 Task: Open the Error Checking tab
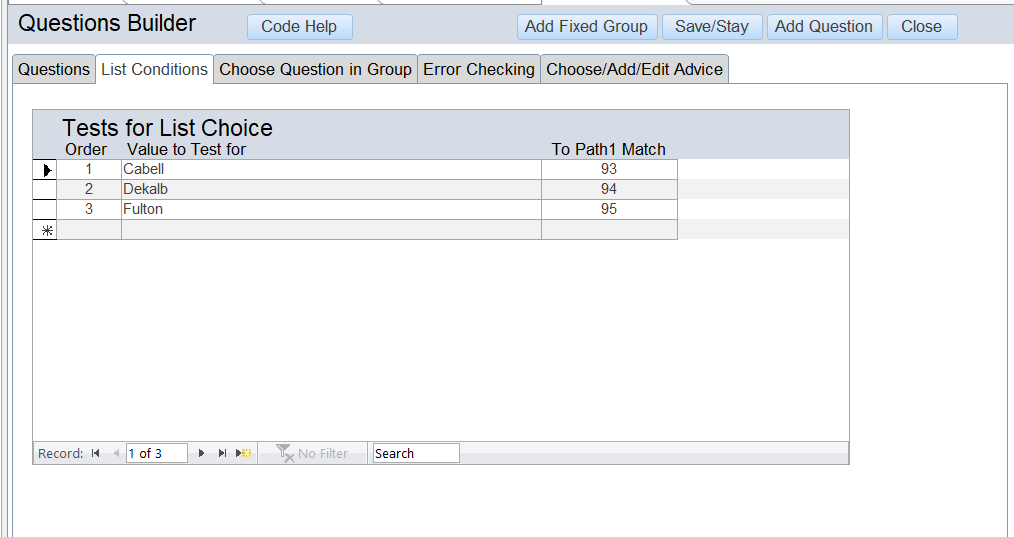[x=478, y=69]
